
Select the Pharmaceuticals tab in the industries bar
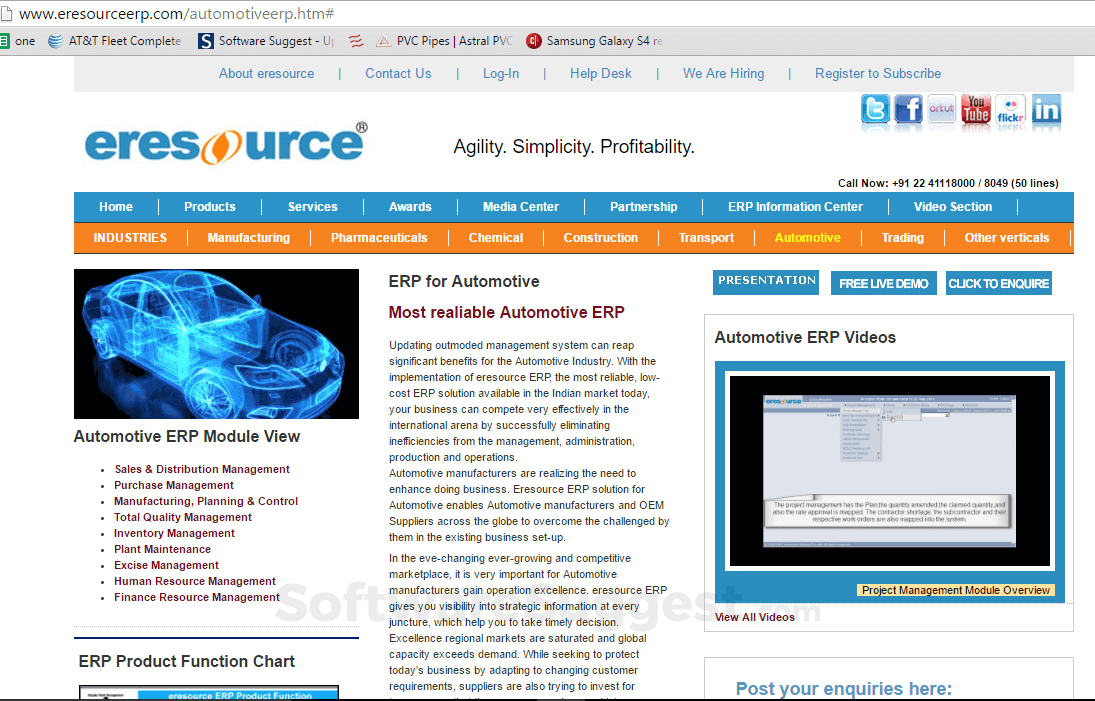(x=379, y=238)
